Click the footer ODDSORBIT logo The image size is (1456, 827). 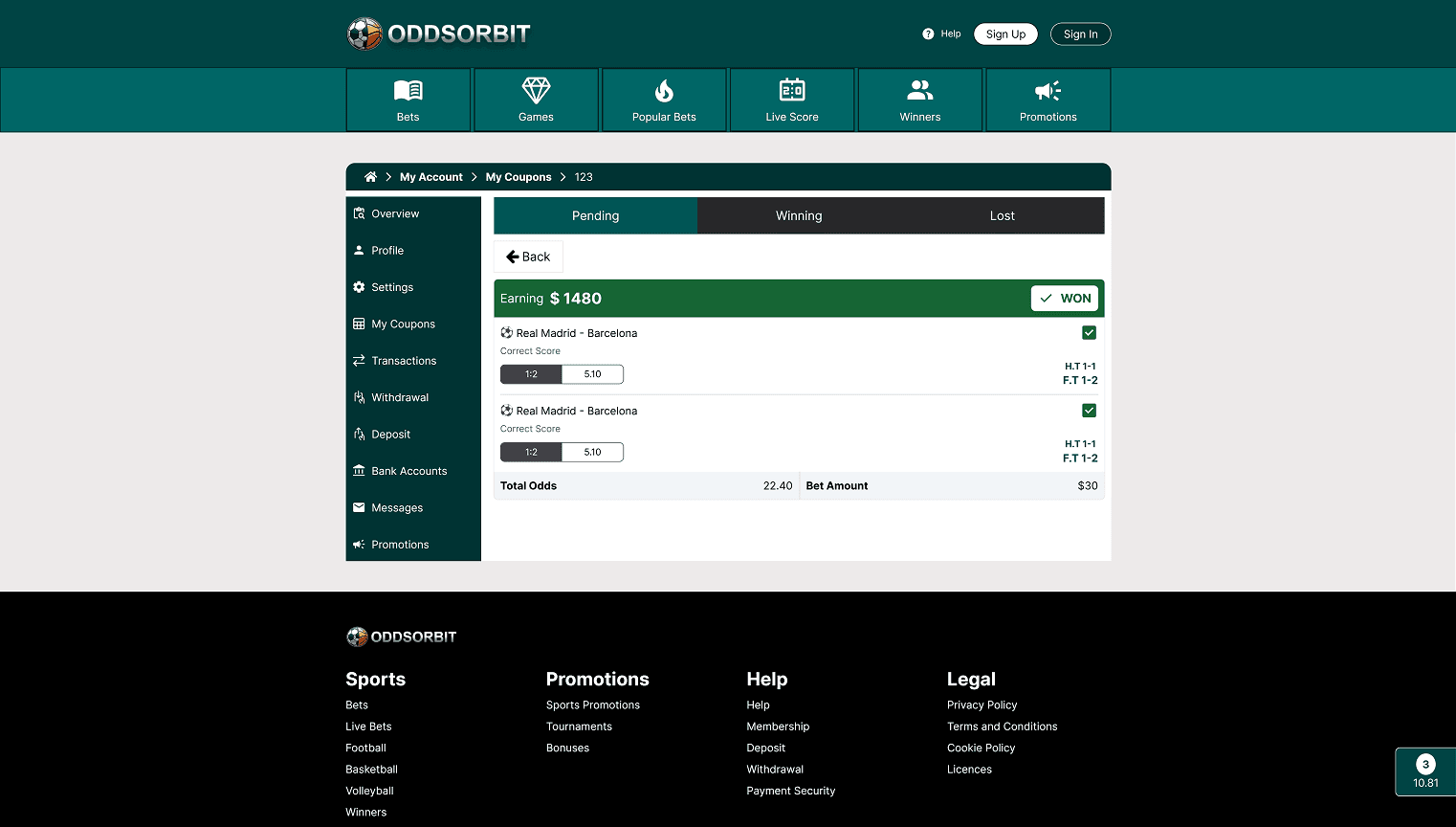point(402,637)
